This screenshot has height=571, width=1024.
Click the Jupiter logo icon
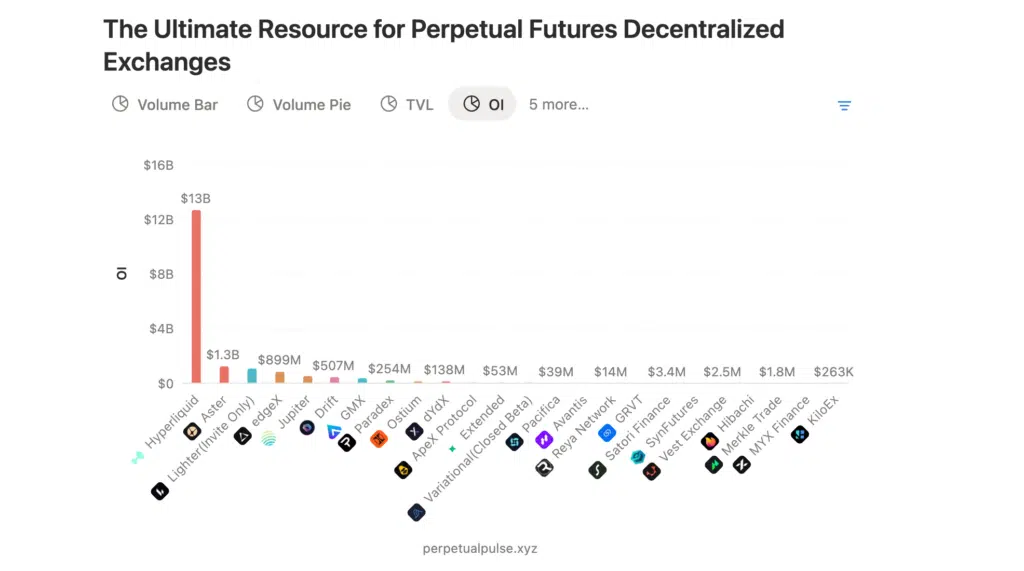[268, 438]
